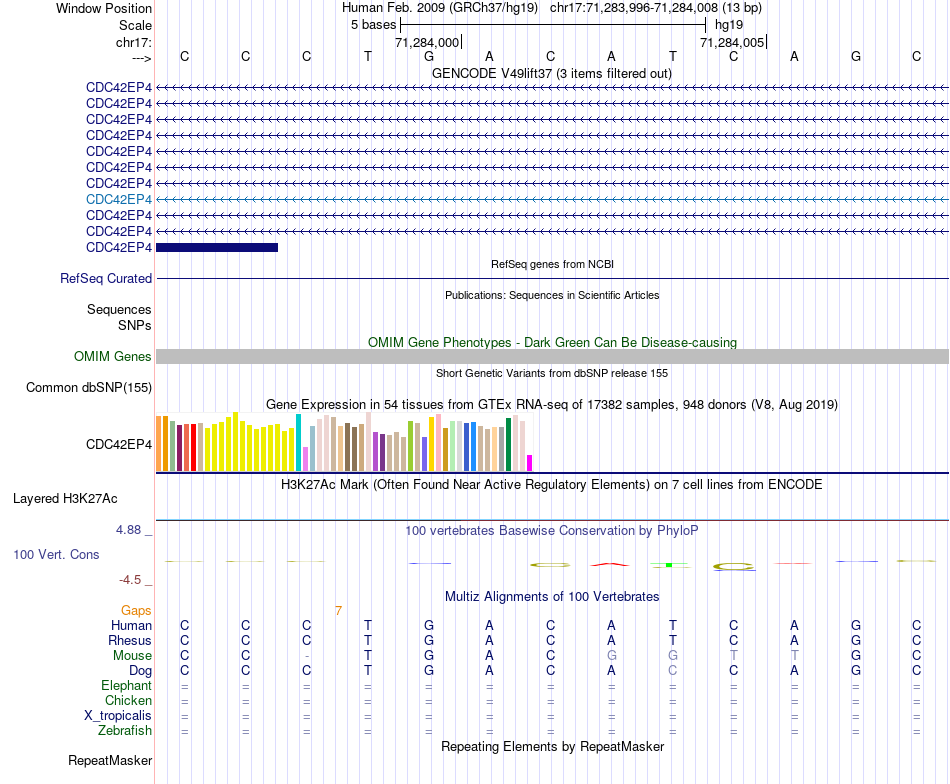
Task: Open 'Publications: Sequences in Scientific Articles' title
Action: coord(552,295)
